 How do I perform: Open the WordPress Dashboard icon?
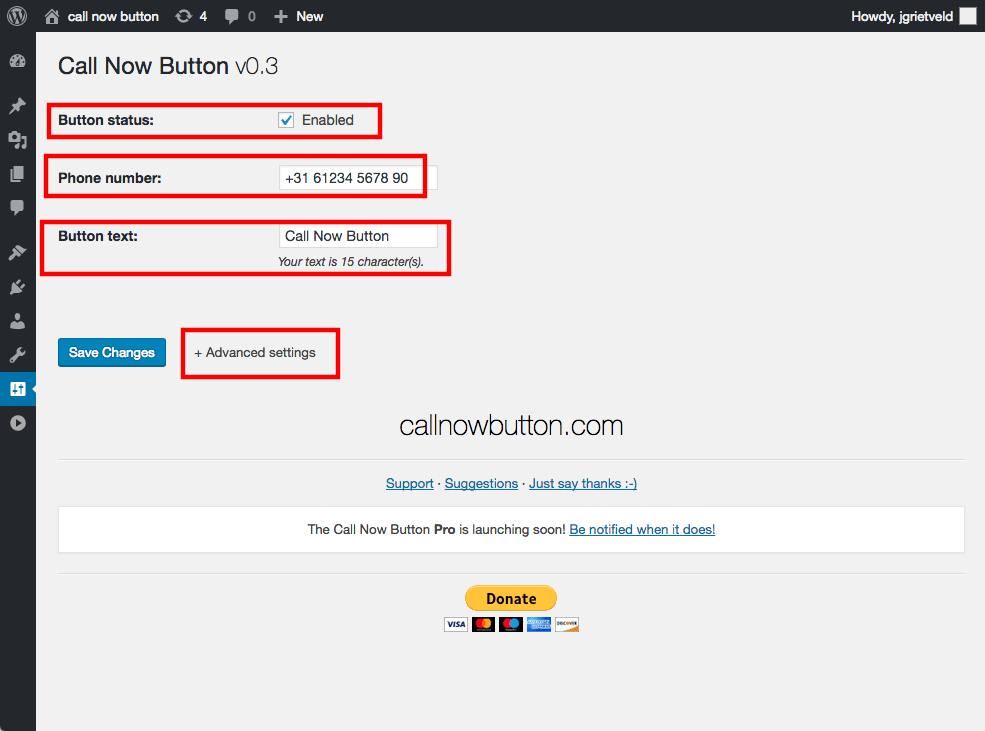(17, 61)
